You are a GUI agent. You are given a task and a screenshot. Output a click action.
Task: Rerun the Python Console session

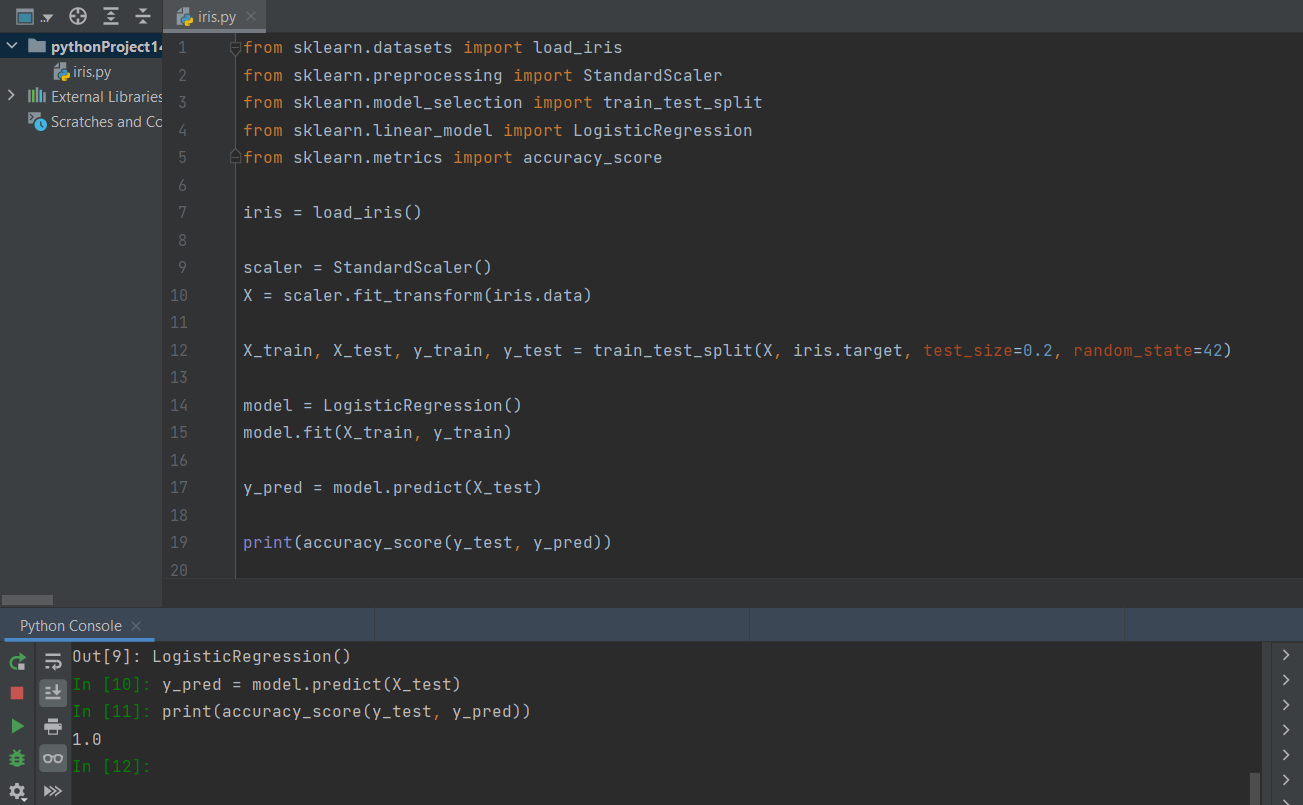pyautogui.click(x=16, y=661)
